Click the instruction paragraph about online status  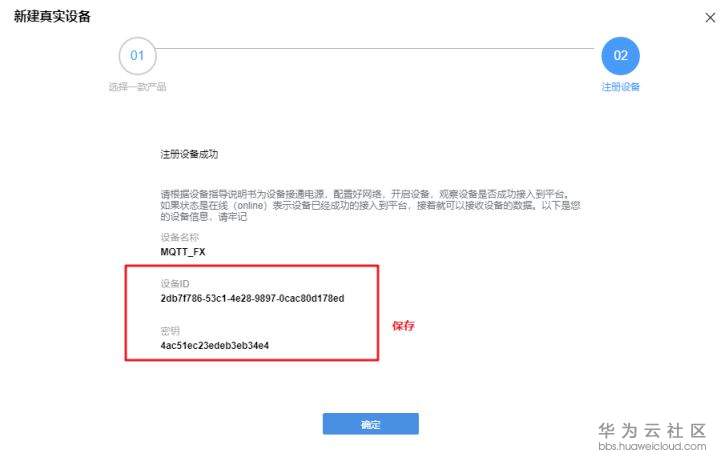coord(371,205)
